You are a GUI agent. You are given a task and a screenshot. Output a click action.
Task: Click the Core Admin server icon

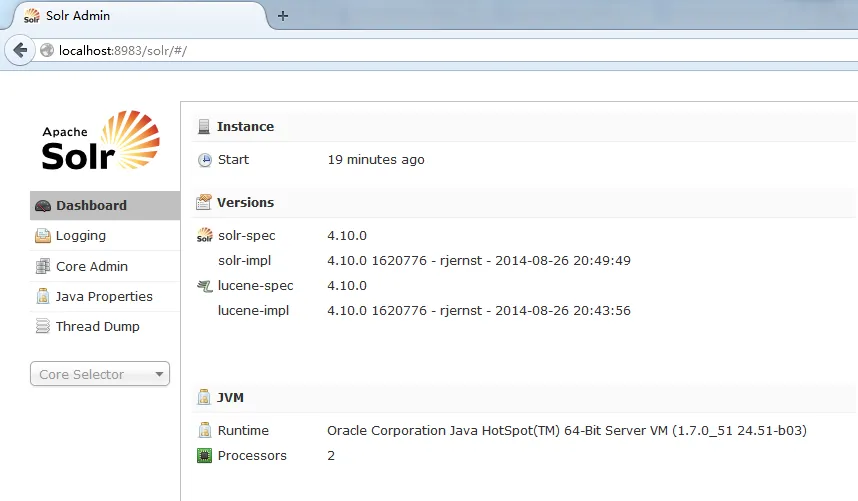[x=43, y=266]
